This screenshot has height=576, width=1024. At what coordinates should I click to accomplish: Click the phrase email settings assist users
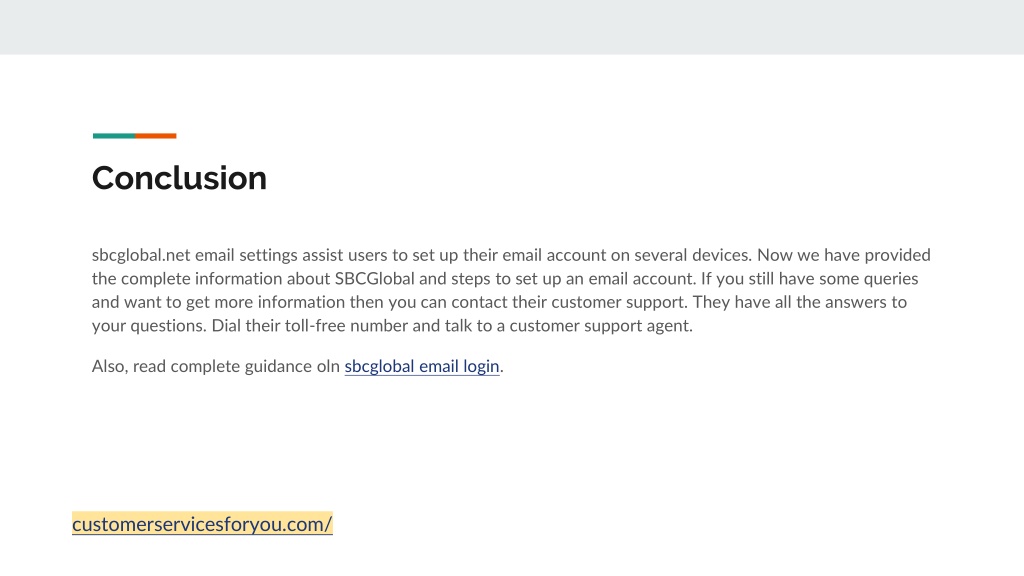[x=291, y=255]
